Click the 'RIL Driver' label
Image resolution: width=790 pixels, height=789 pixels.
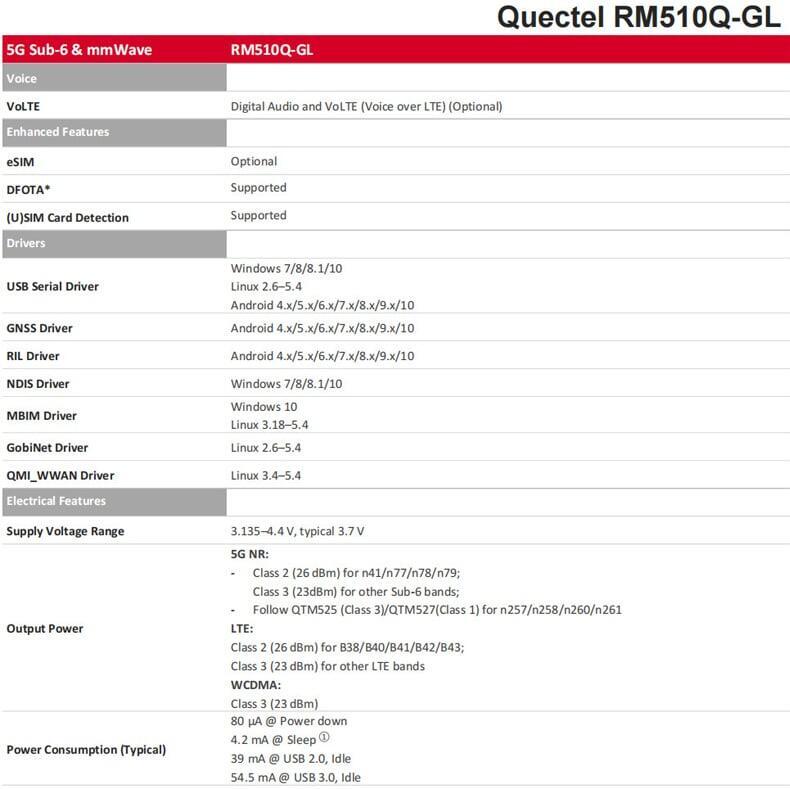[x=33, y=356]
